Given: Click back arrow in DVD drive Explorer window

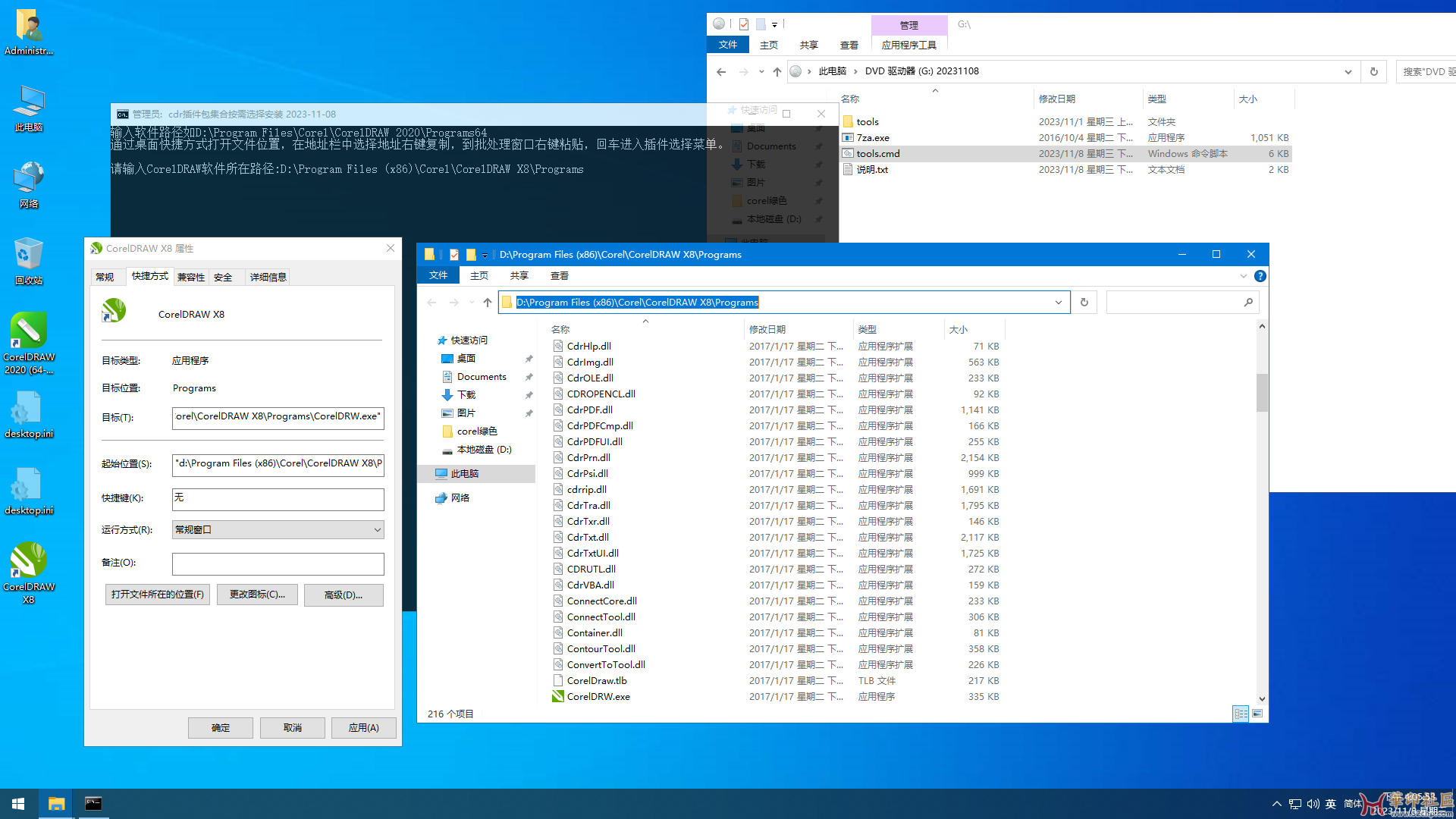Looking at the screenshot, I should 721,72.
